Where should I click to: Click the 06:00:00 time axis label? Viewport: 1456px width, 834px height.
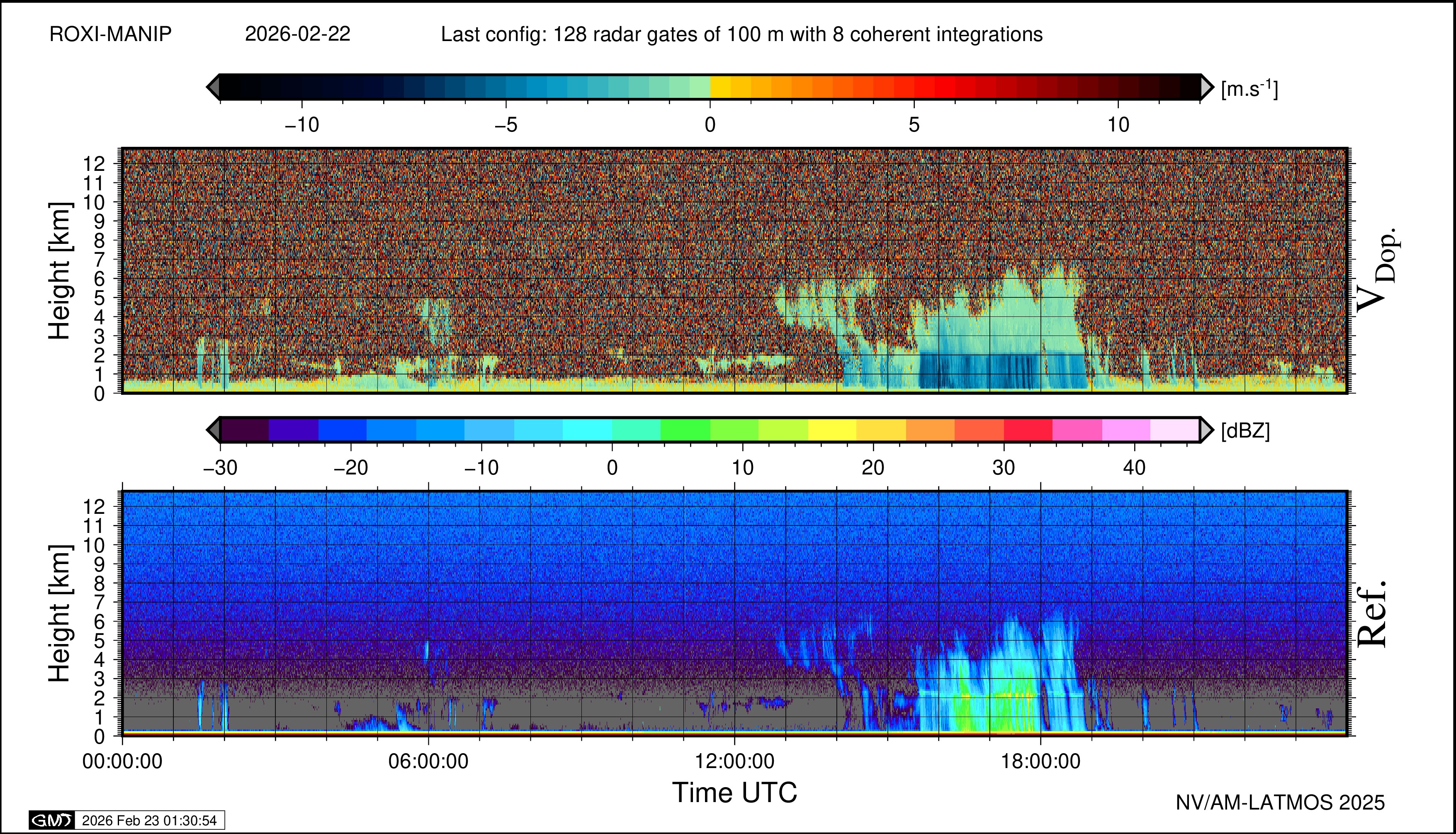(x=428, y=761)
